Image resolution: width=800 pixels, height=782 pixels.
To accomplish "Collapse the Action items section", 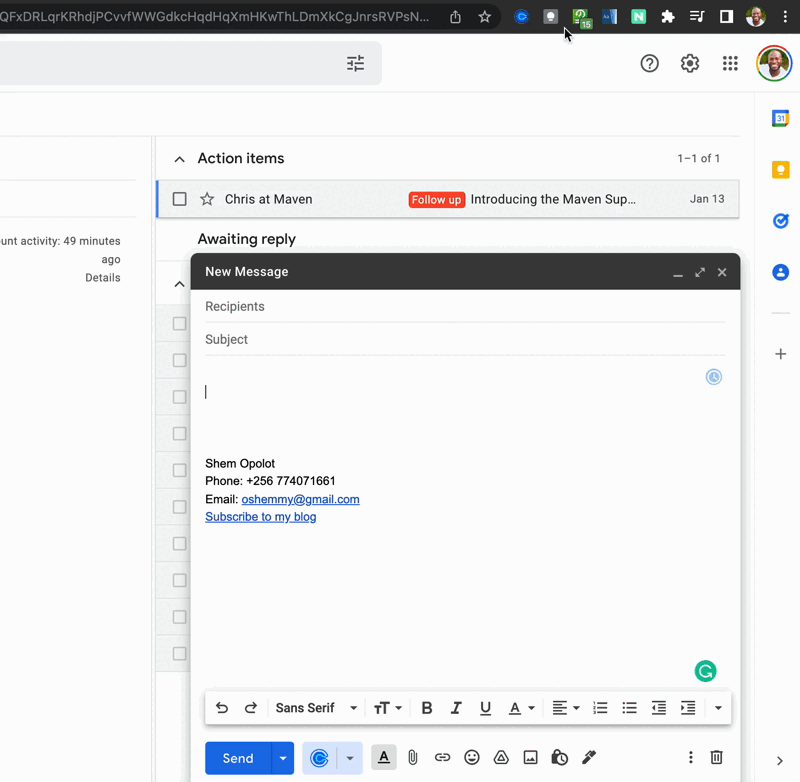I will pos(180,159).
